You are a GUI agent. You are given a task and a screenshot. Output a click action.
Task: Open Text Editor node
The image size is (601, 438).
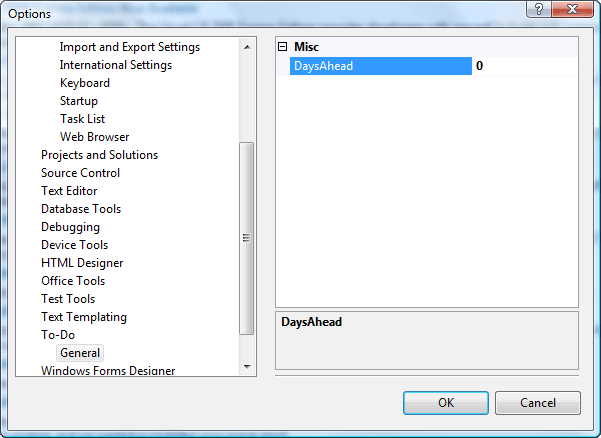coord(69,191)
